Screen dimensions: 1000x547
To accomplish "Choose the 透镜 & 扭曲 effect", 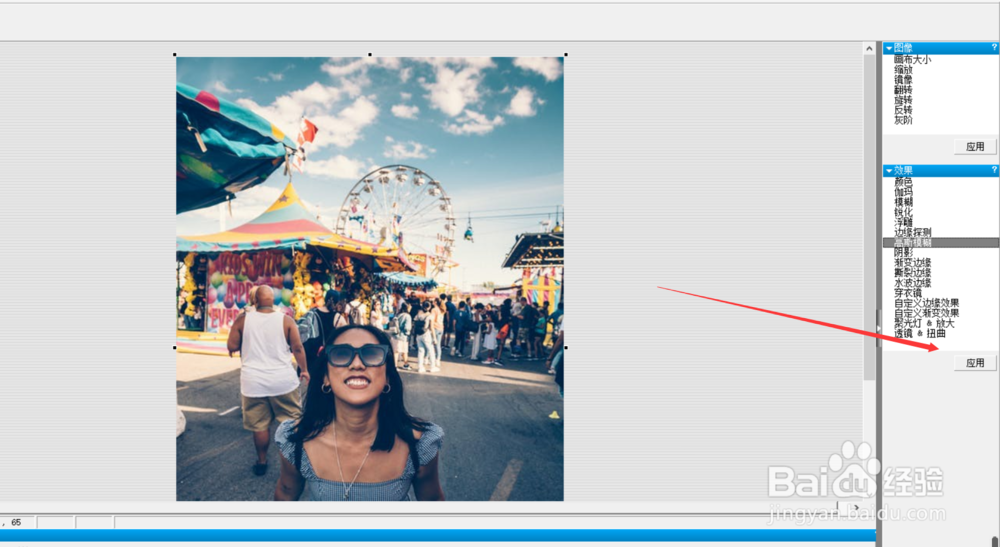I will tap(919, 333).
